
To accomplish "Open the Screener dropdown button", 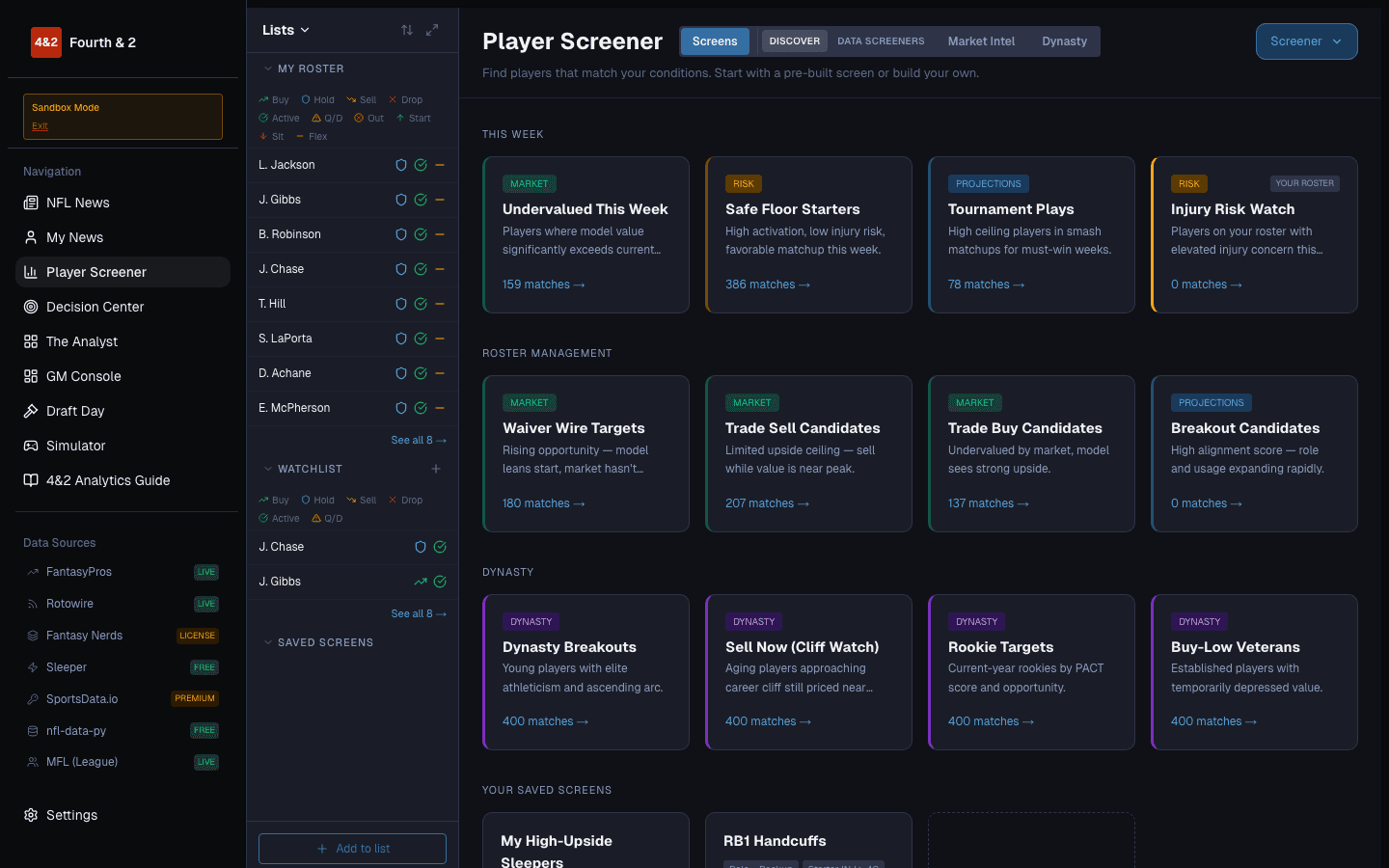I will [x=1307, y=41].
